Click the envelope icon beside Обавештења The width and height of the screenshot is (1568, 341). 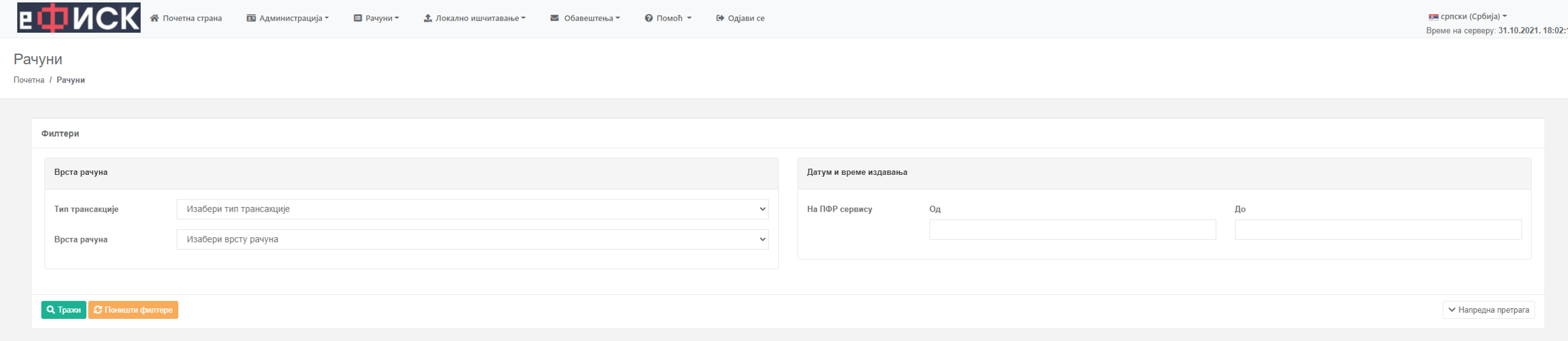point(555,18)
